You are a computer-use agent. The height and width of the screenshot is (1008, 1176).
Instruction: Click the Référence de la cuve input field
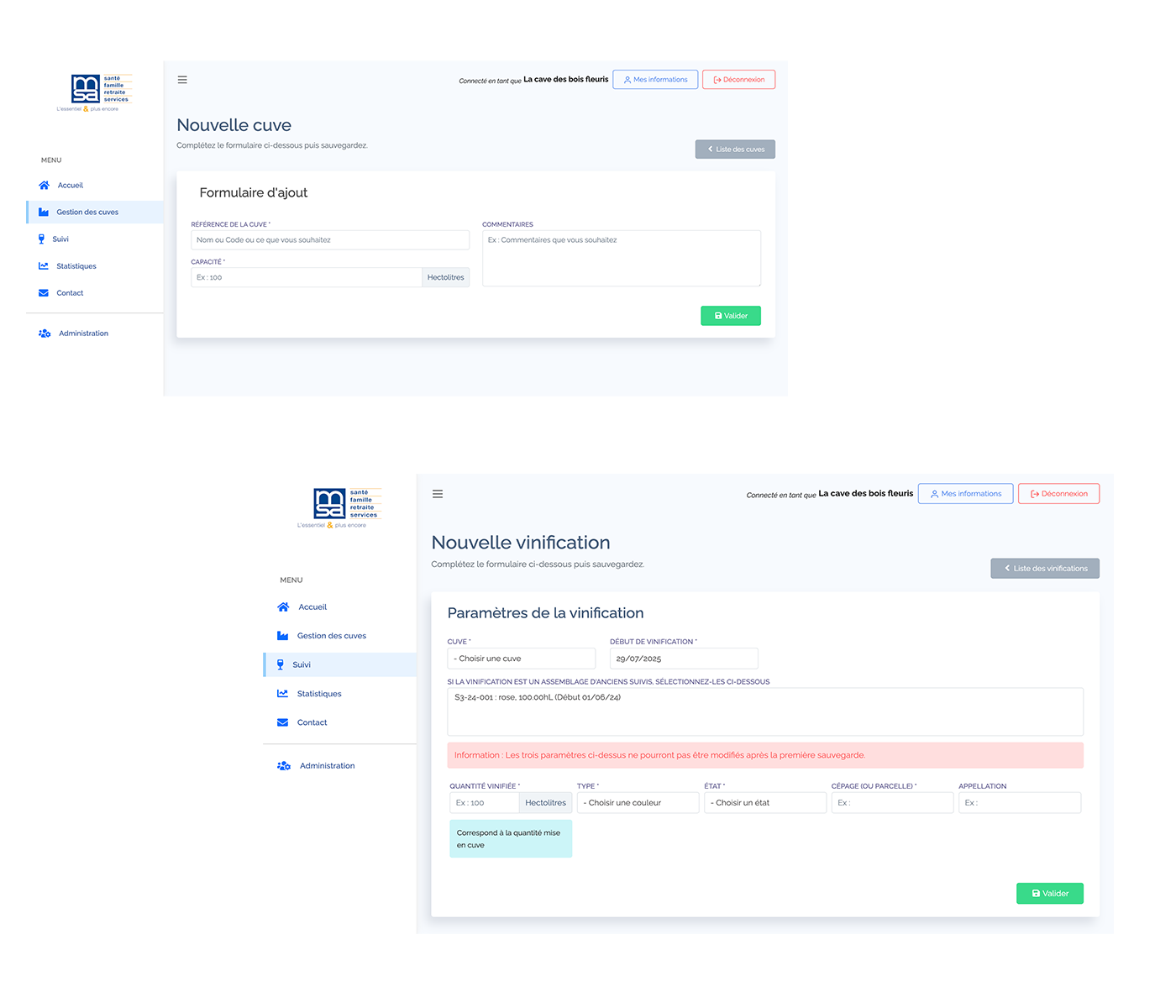[330, 240]
